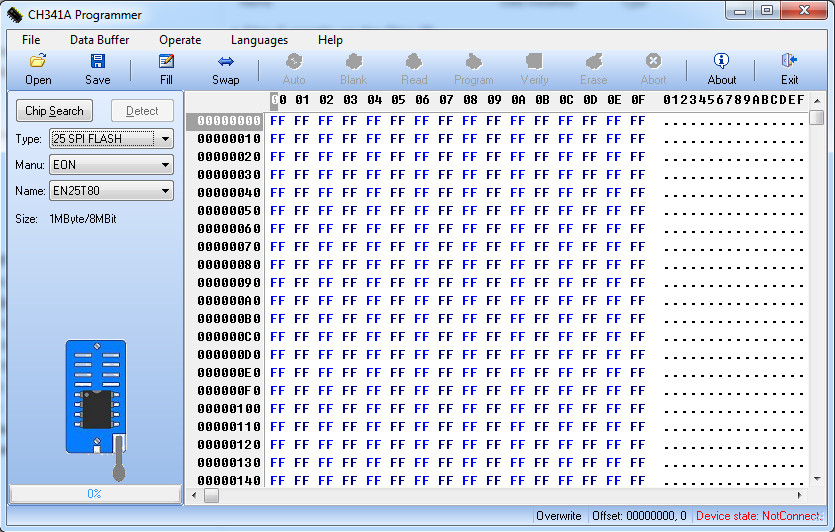Viewport: 835px width, 532px height.
Task: Click the Abort toolbar icon
Action: click(x=653, y=61)
